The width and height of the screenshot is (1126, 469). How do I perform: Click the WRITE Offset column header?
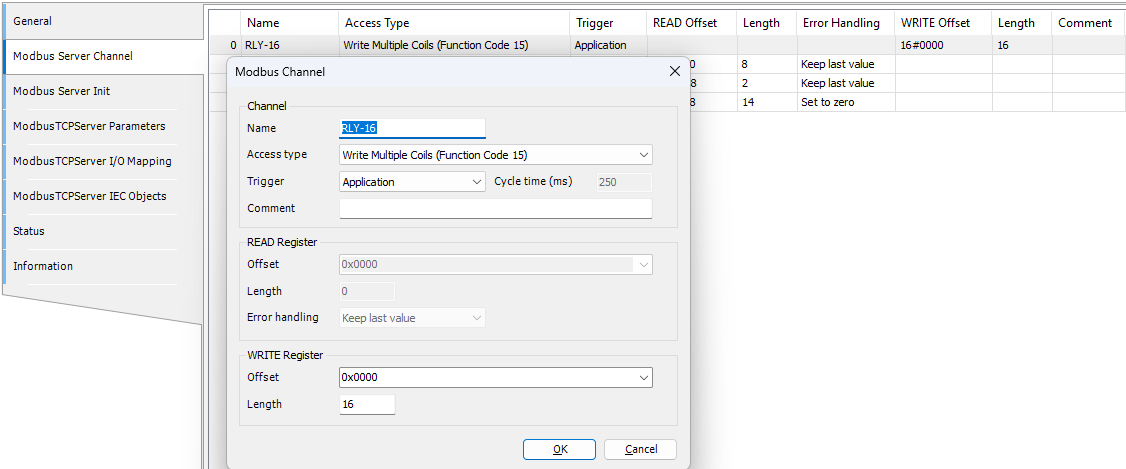click(x=944, y=23)
